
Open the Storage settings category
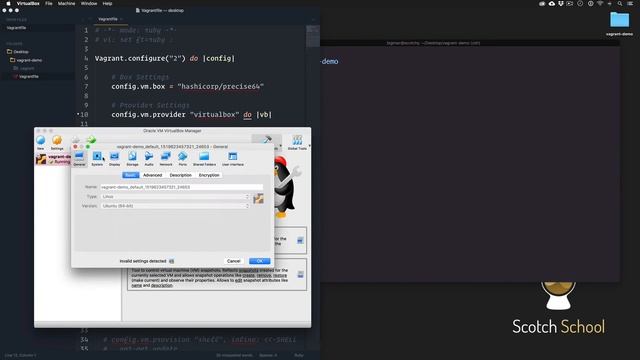click(x=132, y=158)
